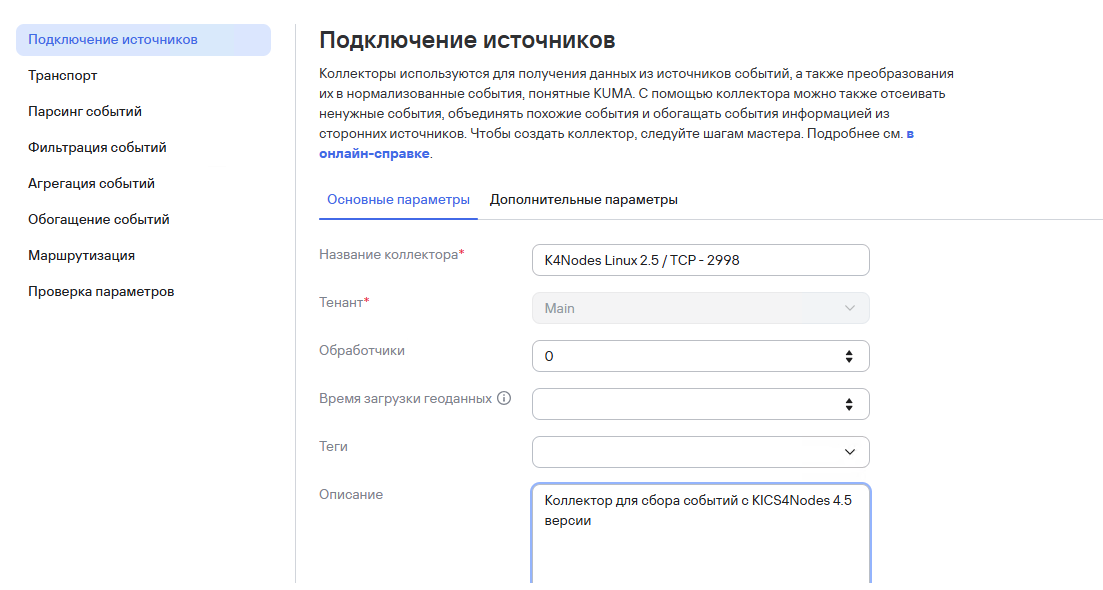This screenshot has width=1103, height=590.
Task: Click the Обработчики stepper arrows
Action: (849, 357)
